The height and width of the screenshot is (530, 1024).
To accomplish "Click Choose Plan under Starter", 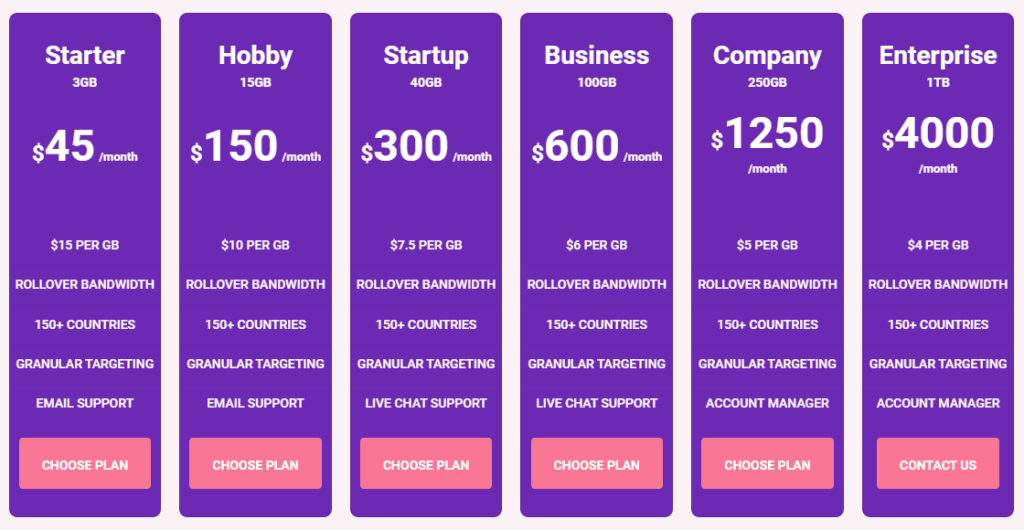I will coord(85,464).
